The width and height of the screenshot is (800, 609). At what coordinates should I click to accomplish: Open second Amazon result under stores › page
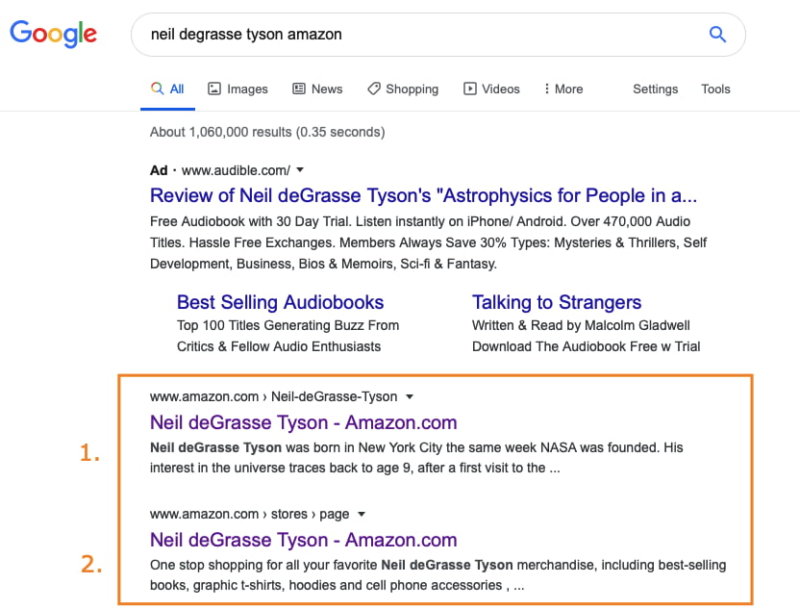pyautogui.click(x=303, y=540)
